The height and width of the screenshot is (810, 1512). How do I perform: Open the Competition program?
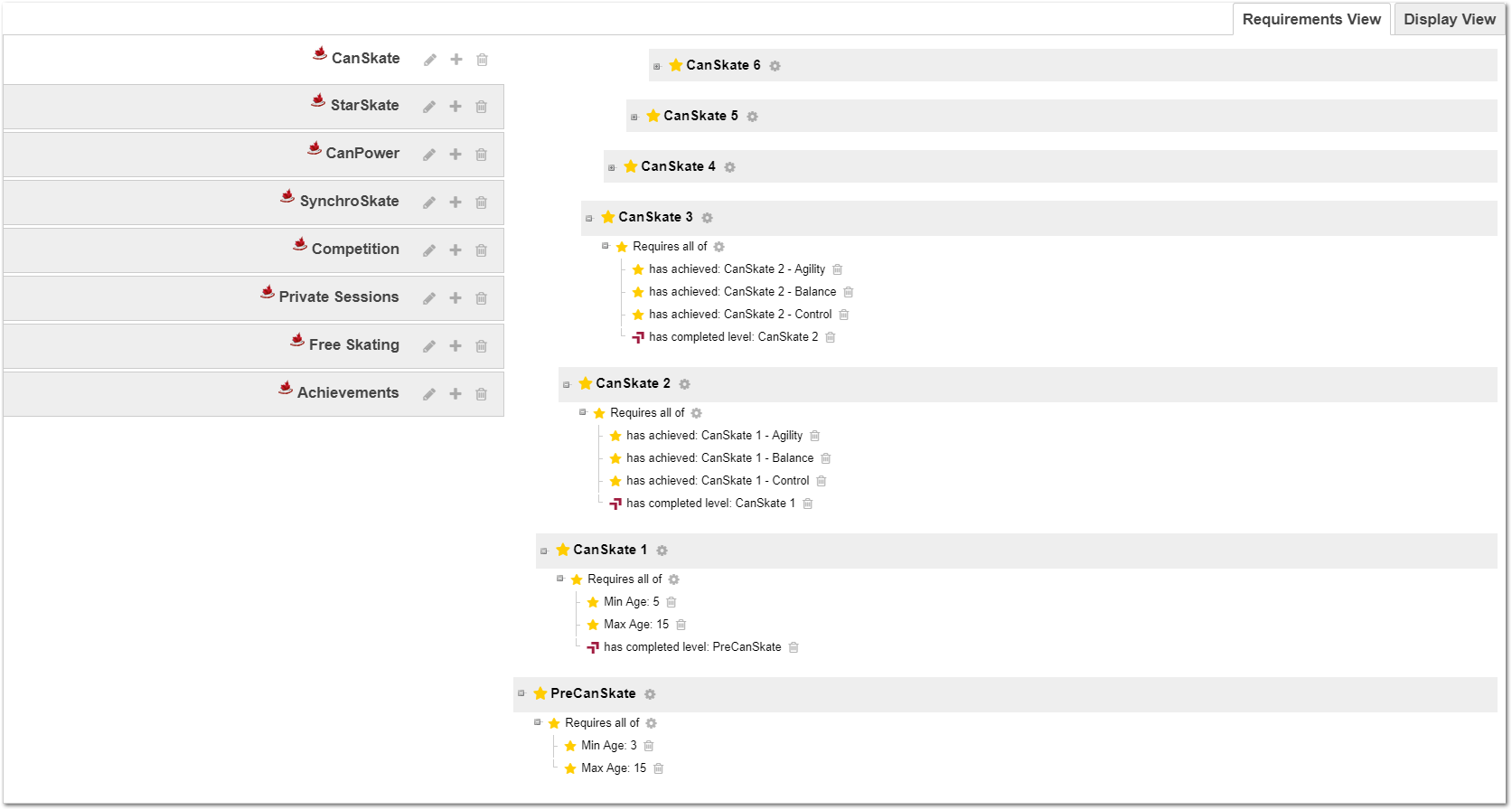[x=354, y=249]
